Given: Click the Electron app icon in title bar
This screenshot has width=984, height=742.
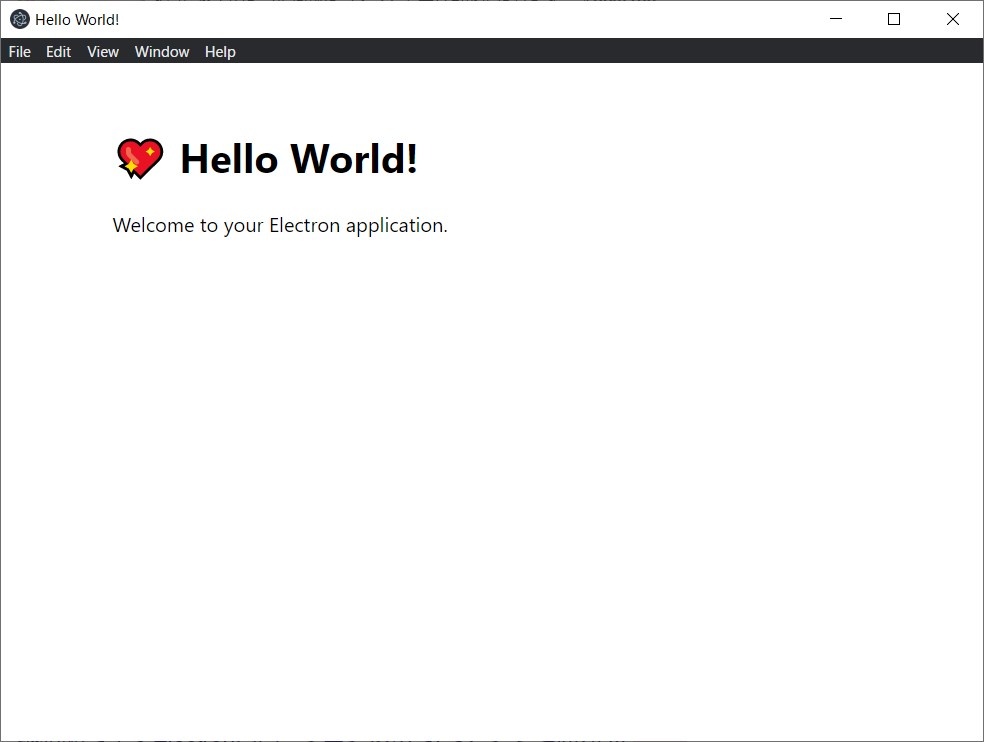Looking at the screenshot, I should point(20,19).
